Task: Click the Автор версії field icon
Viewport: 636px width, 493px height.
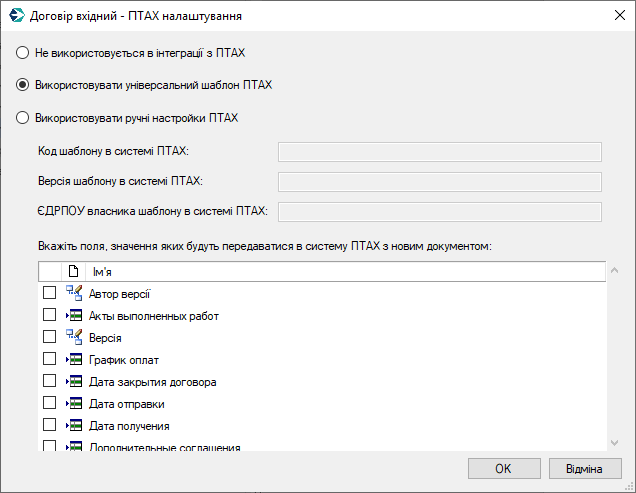Action: pos(74,293)
